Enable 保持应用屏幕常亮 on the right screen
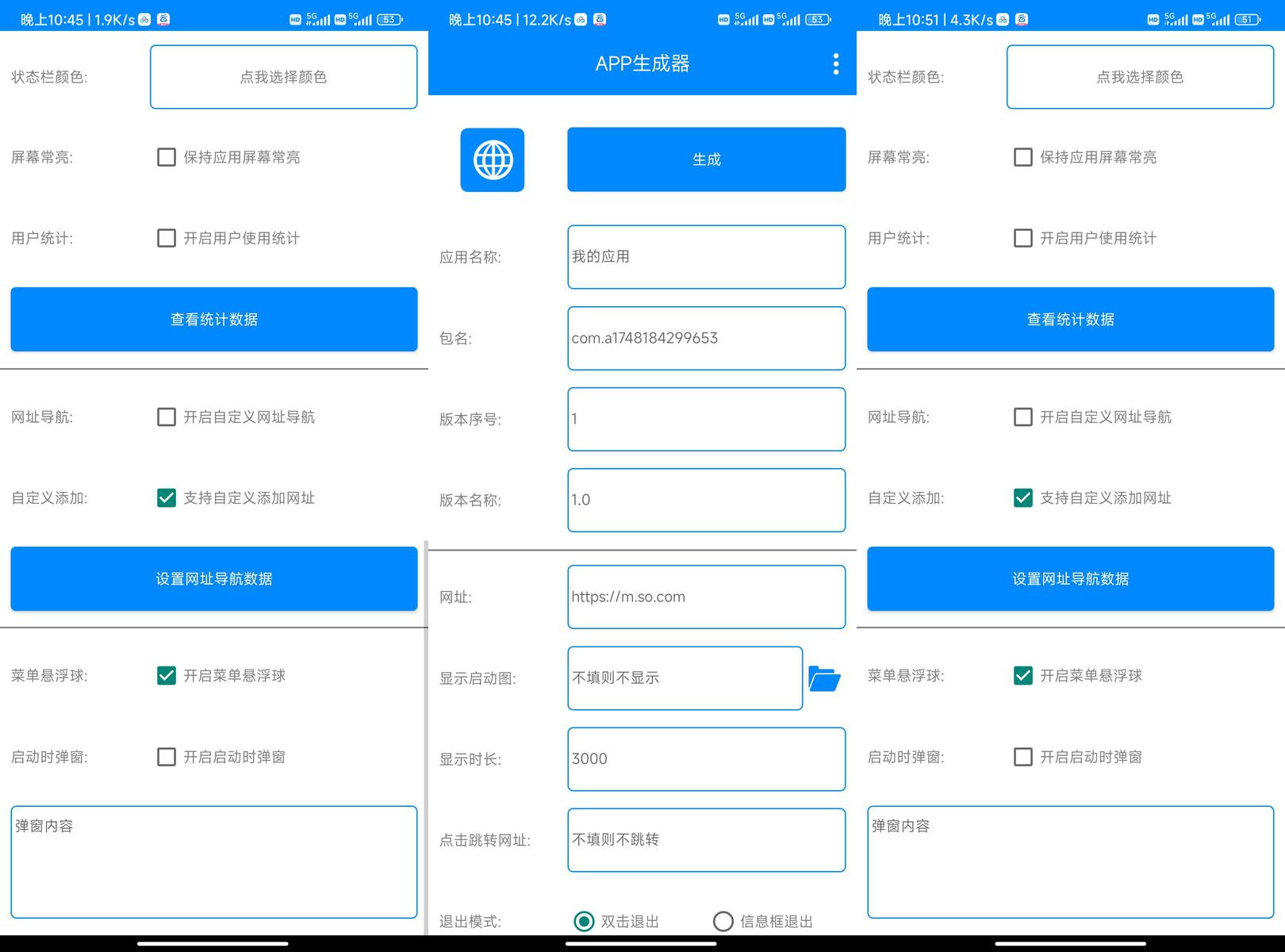This screenshot has height=952, width=1285. point(1023,157)
